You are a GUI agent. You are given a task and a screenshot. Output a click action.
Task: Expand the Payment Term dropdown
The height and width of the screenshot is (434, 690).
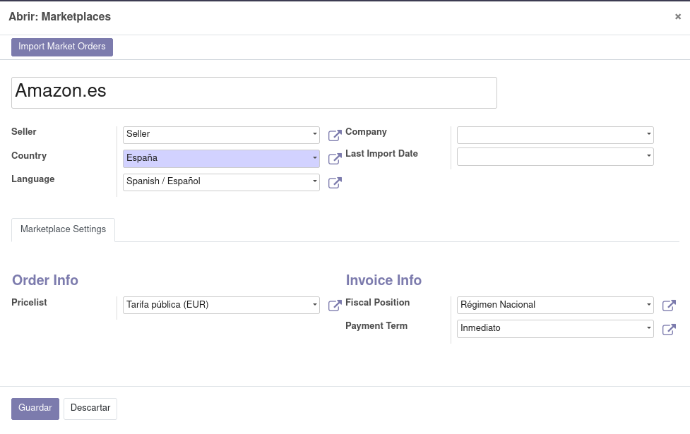(648, 328)
